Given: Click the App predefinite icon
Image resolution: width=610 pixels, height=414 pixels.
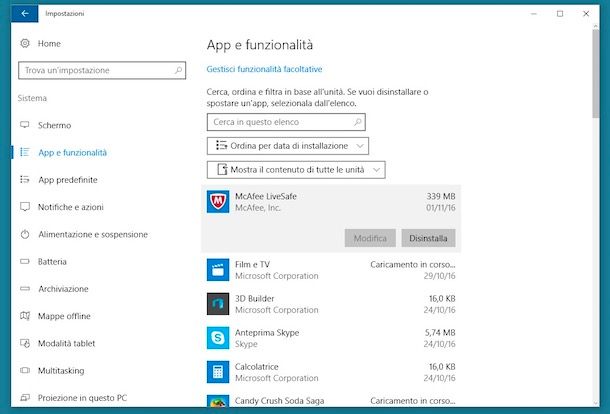Looking at the screenshot, I should 25,179.
